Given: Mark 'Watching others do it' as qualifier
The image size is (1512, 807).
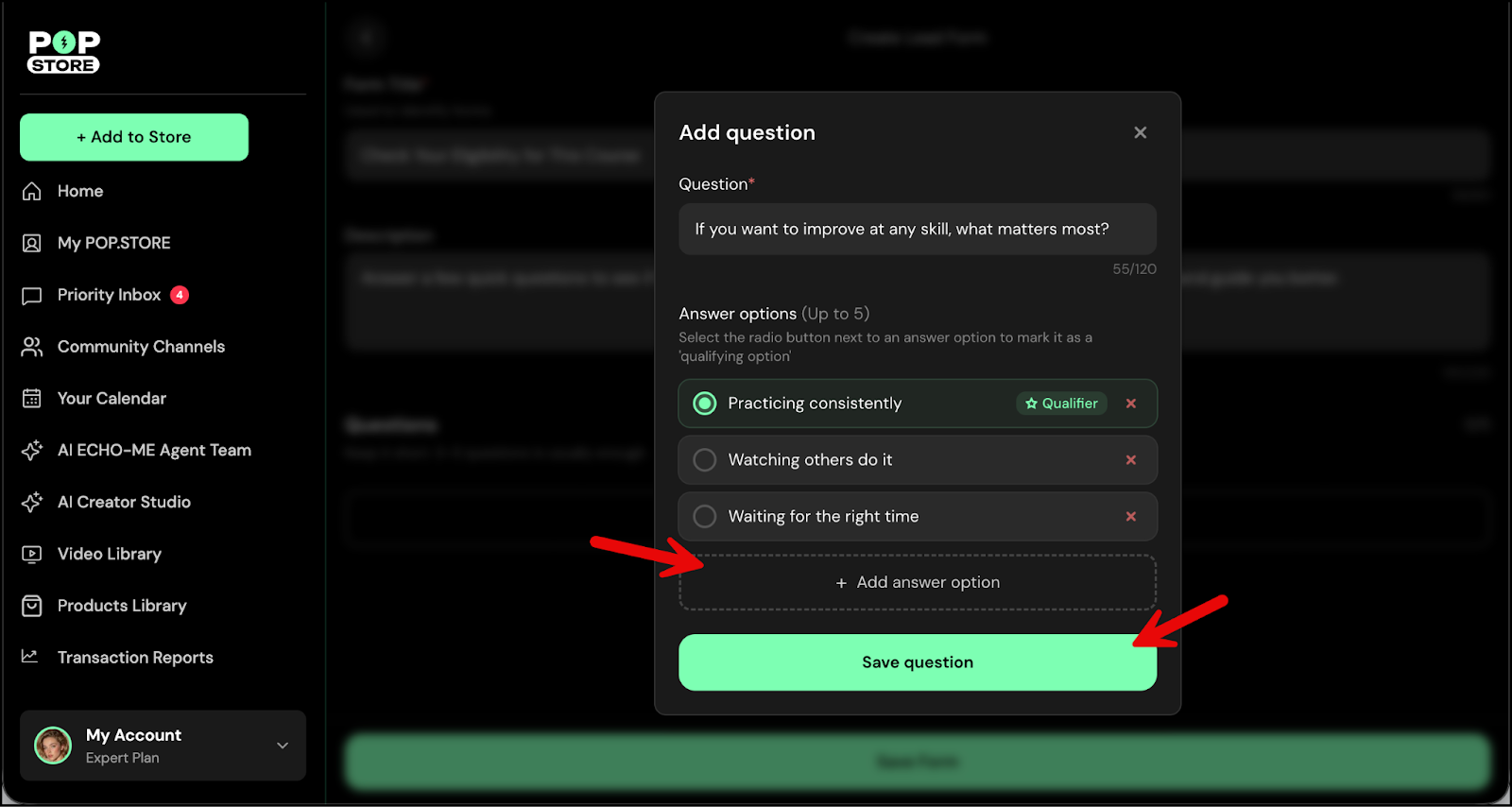Looking at the screenshot, I should [x=705, y=460].
